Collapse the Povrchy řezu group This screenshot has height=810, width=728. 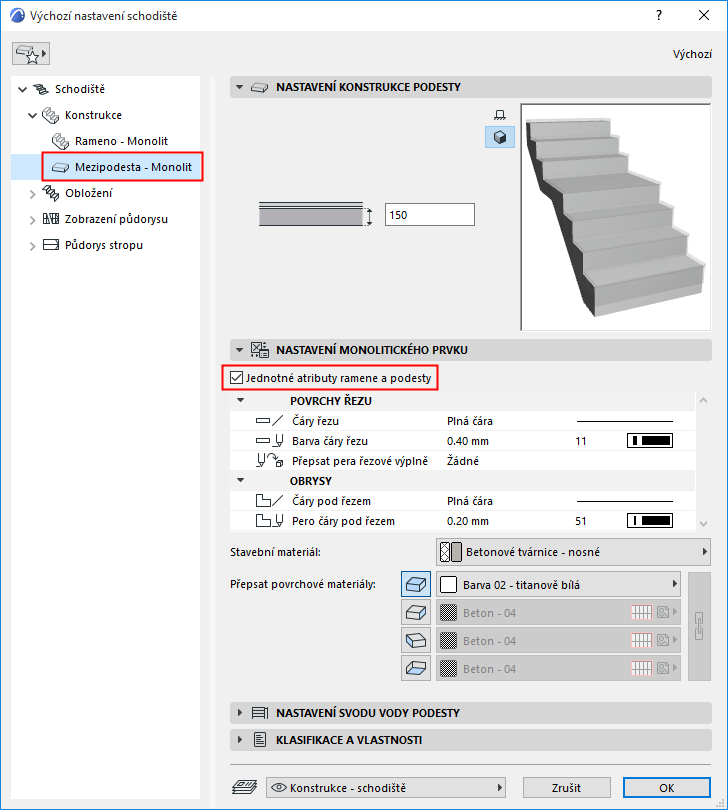pos(240,400)
